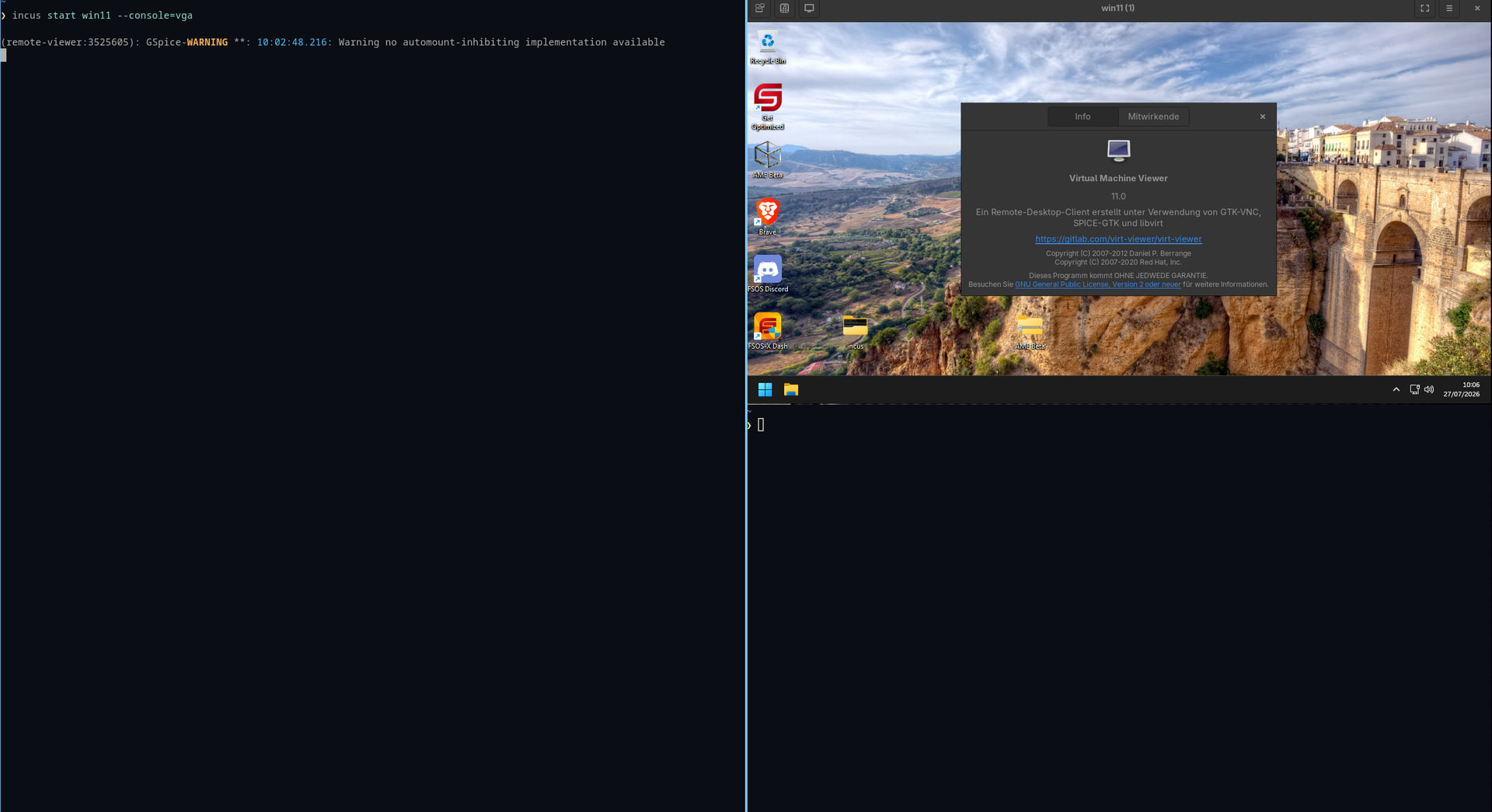Screen dimensions: 1492x812
Task: Open File Explorer from the Windows taskbar
Action: 791,390
